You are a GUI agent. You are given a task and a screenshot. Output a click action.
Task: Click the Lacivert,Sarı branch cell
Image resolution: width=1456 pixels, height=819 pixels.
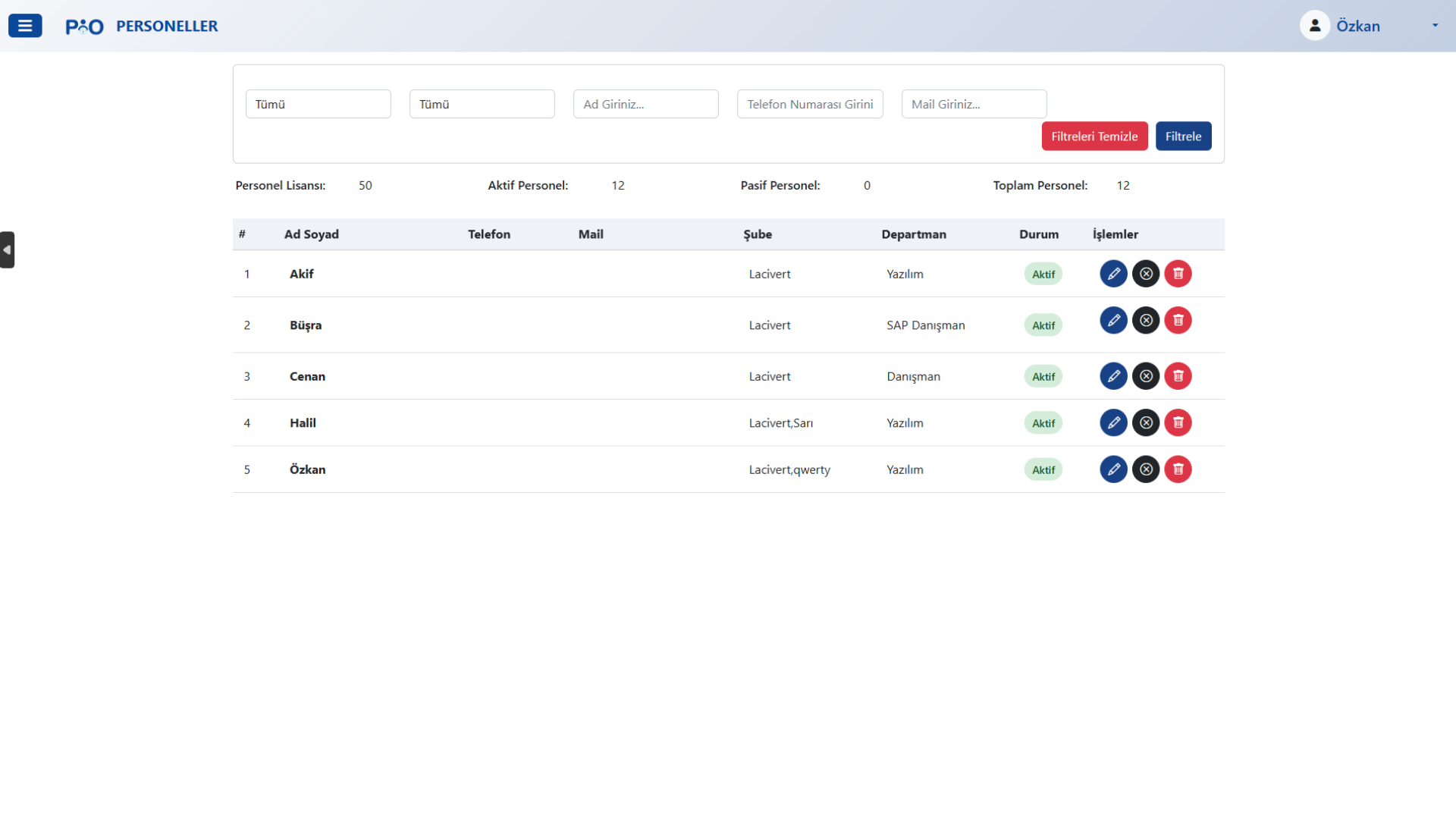click(x=781, y=423)
